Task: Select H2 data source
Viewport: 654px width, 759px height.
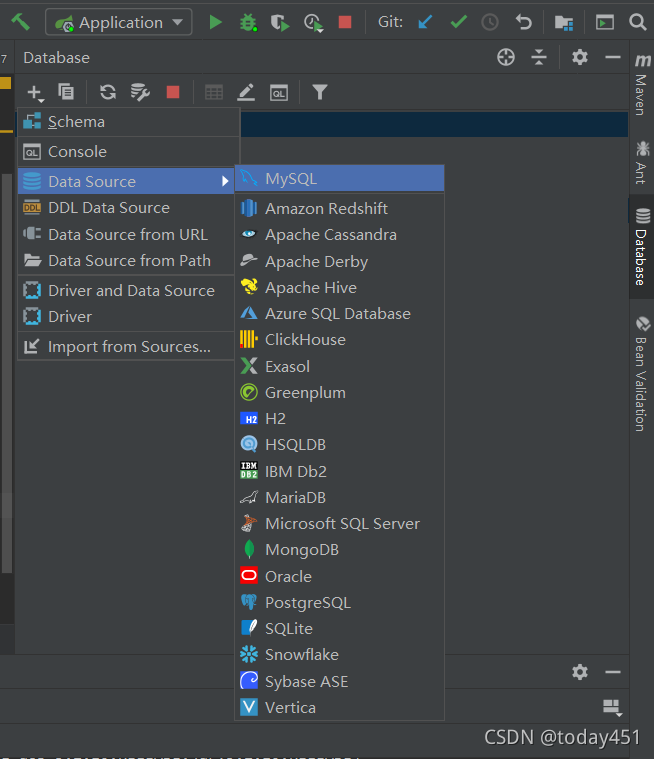Action: click(x=339, y=419)
